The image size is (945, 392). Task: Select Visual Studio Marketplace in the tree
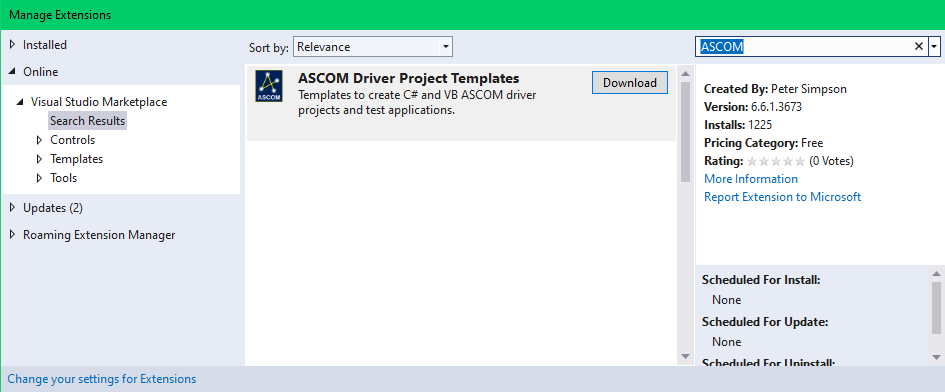(99, 102)
